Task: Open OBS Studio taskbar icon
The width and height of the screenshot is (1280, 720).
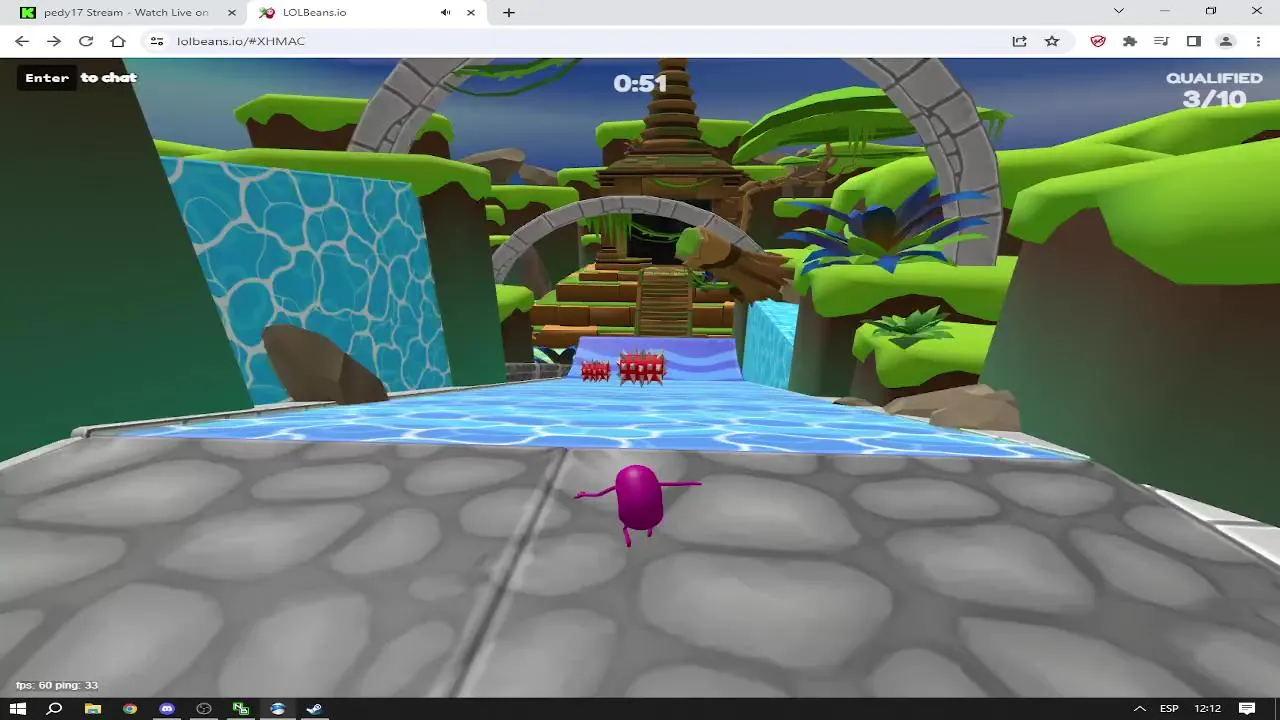Action: 204,709
